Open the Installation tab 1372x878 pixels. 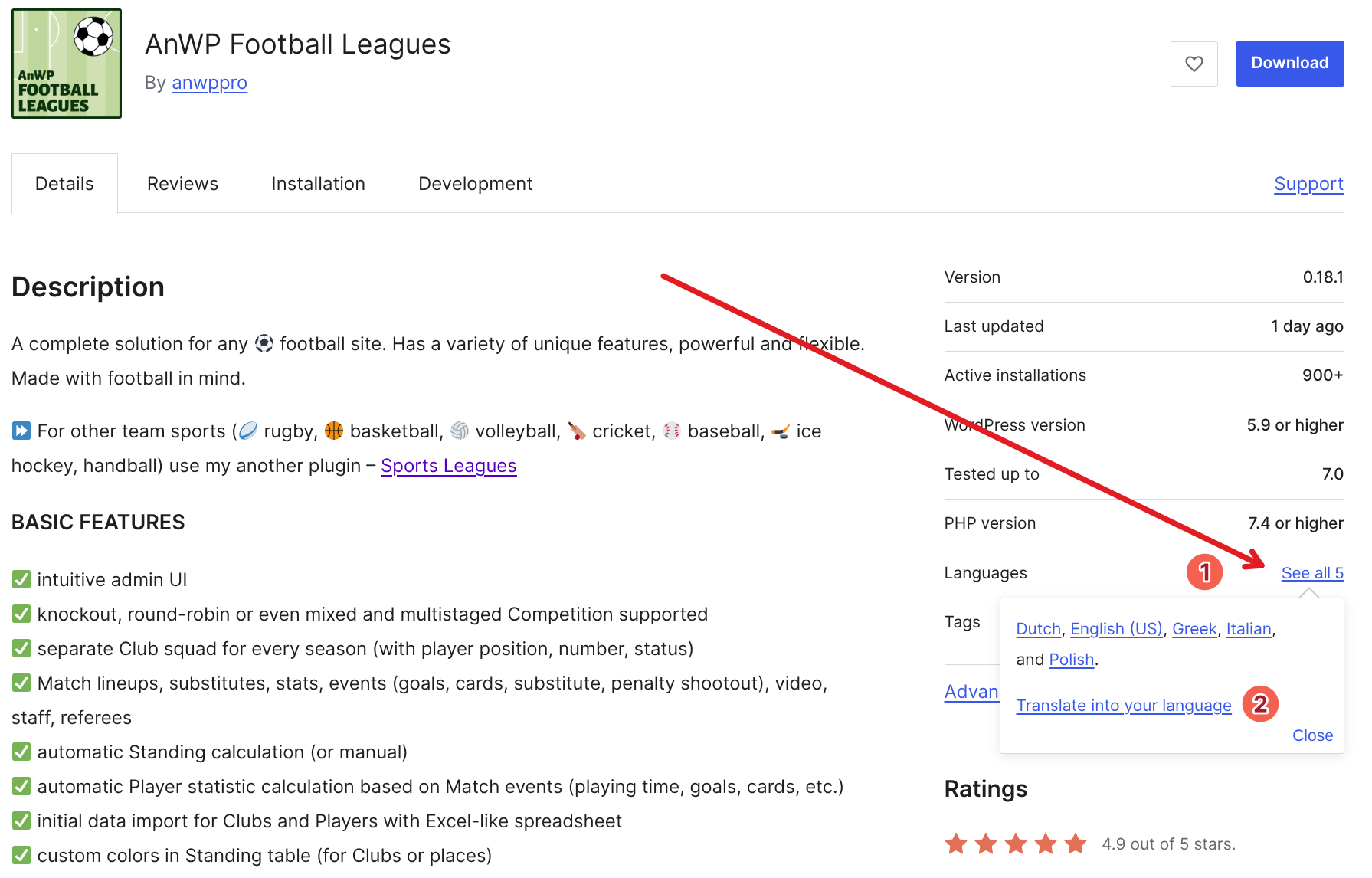click(x=318, y=184)
